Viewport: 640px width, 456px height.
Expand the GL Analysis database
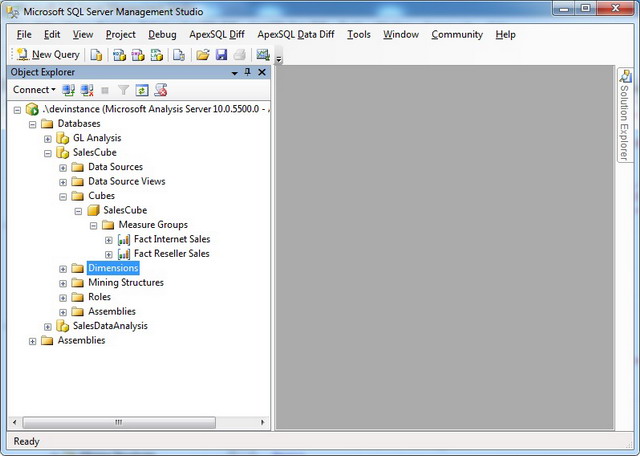point(48,139)
